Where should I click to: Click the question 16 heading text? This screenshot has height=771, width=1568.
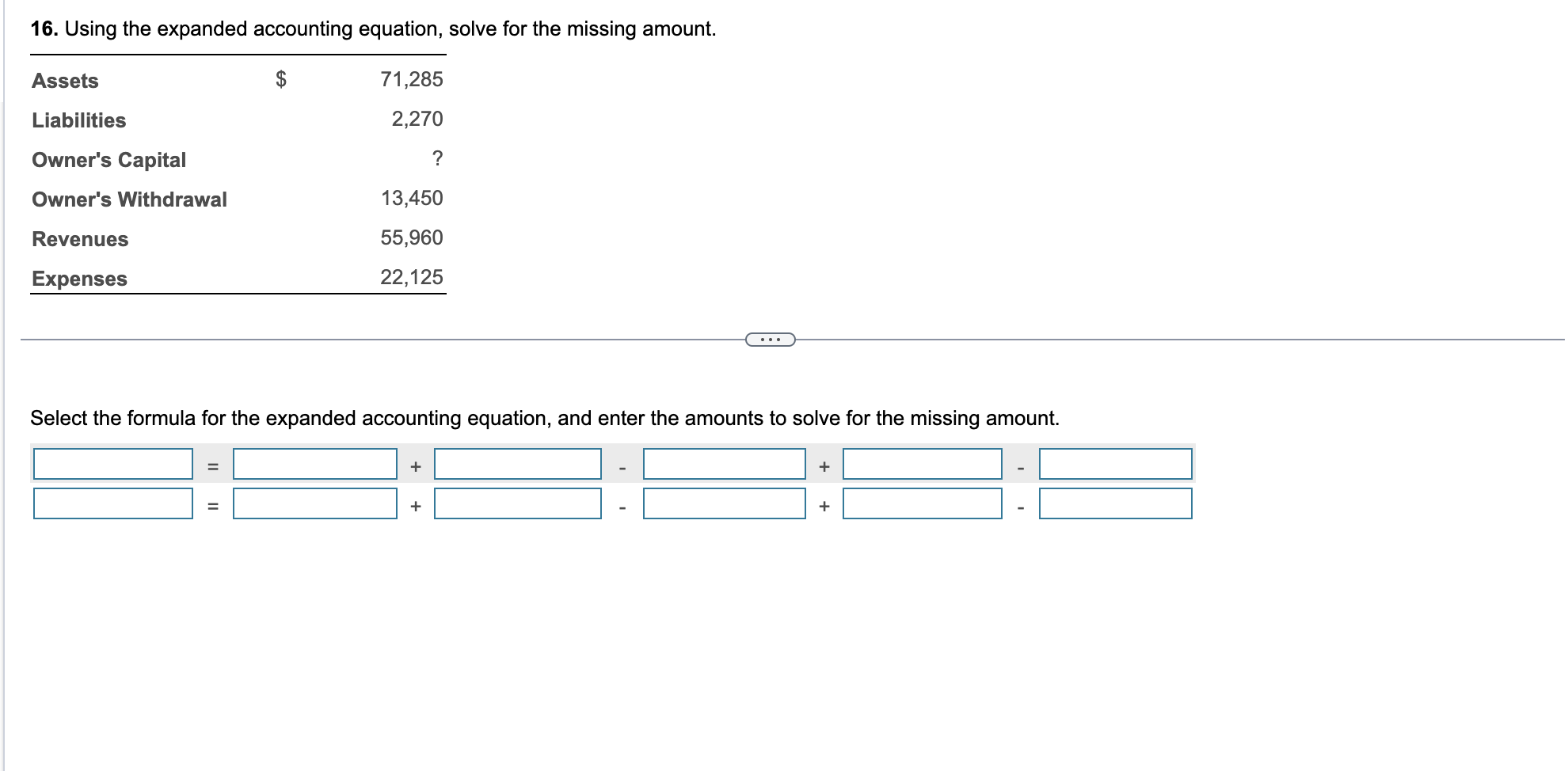[x=372, y=28]
